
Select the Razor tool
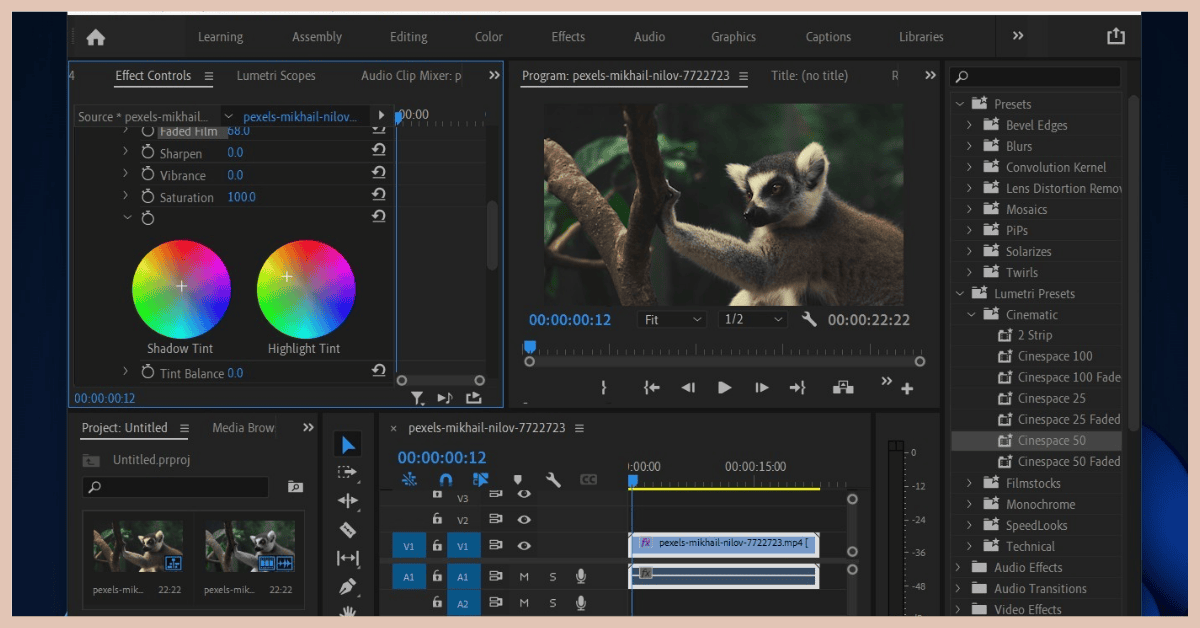pos(347,530)
